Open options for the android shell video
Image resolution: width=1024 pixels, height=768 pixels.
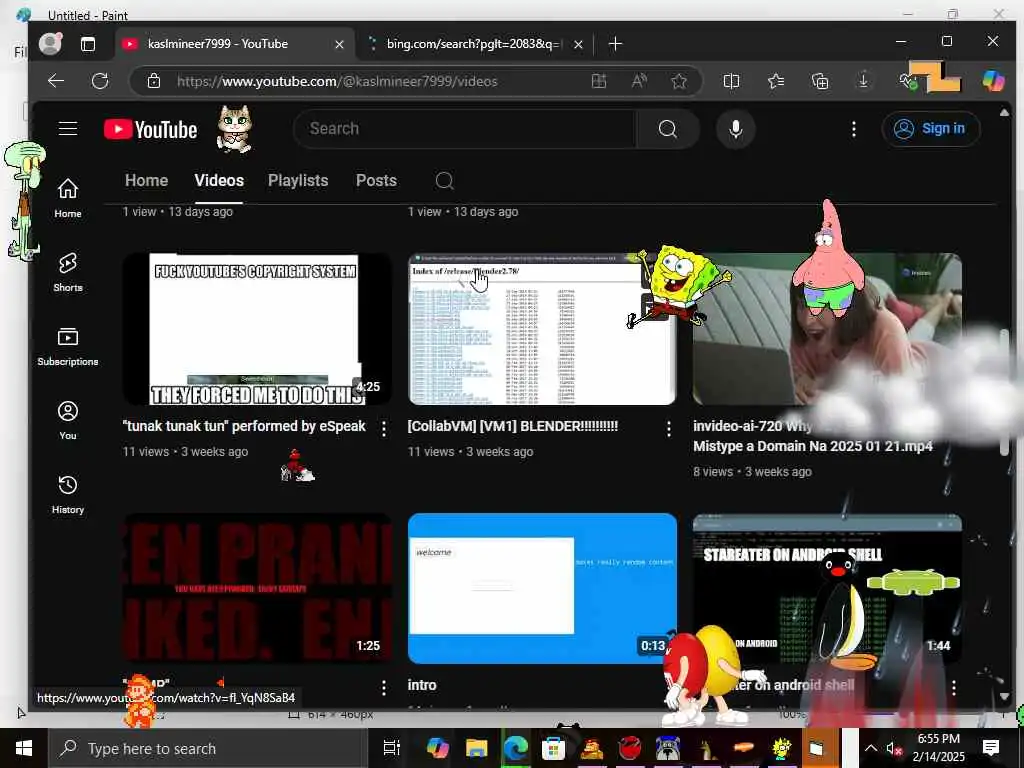(x=953, y=687)
